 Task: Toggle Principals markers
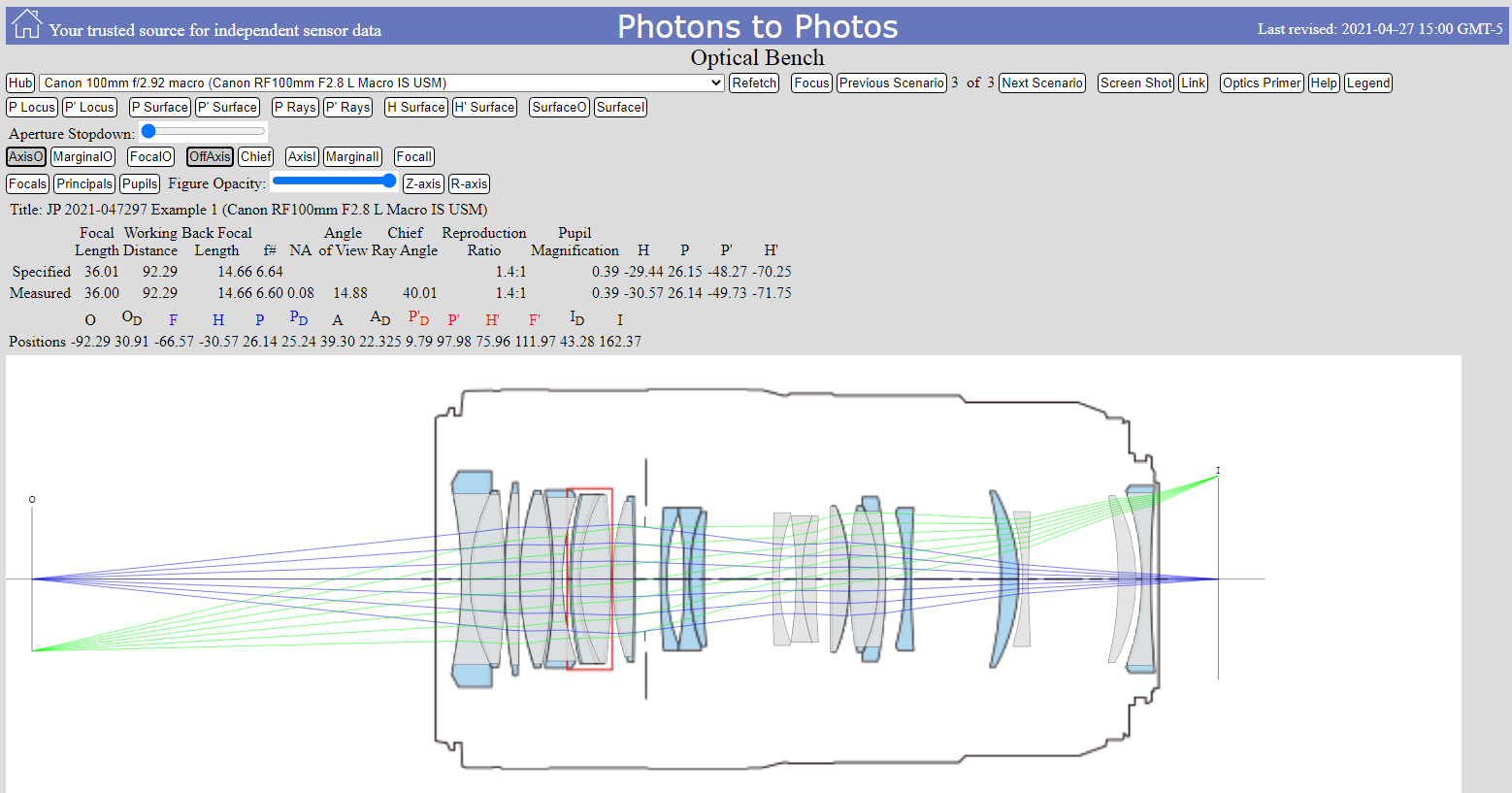(x=84, y=184)
